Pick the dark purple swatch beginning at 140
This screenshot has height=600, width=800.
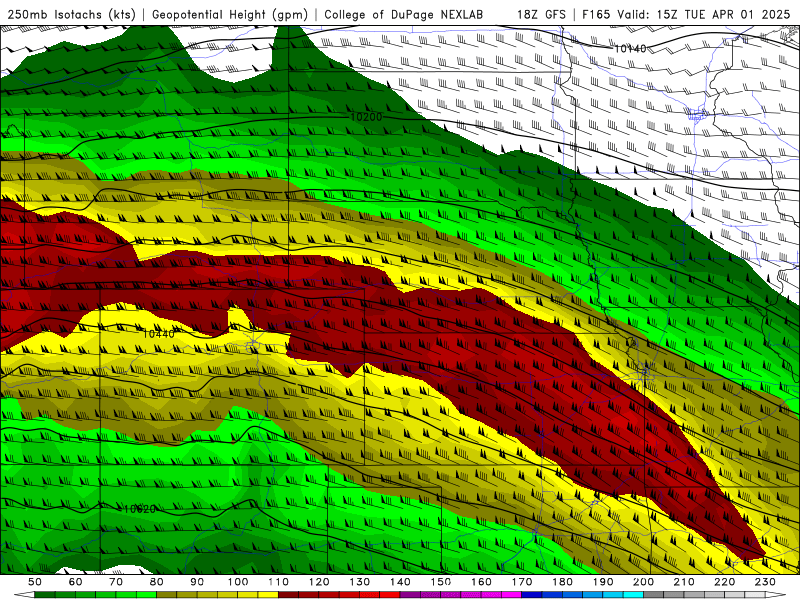point(410,595)
